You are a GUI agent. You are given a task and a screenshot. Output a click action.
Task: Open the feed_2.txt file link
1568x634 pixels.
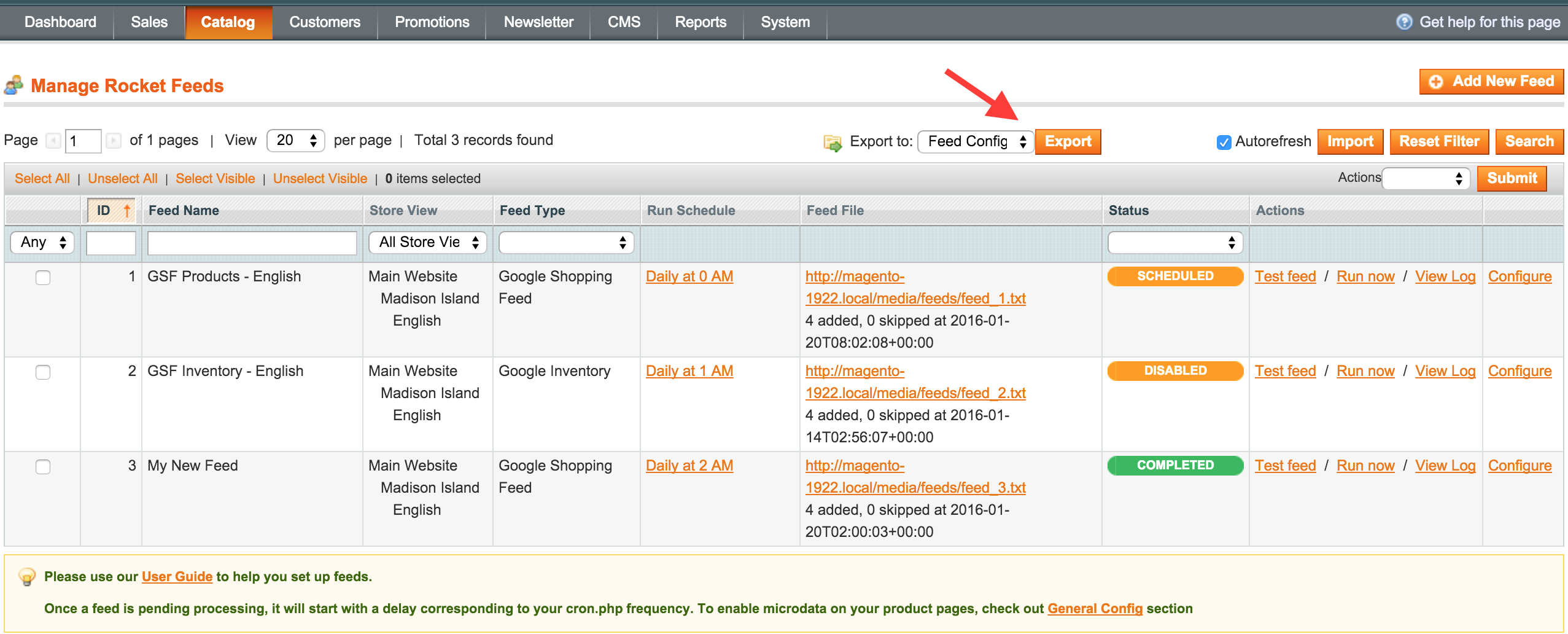point(915,383)
